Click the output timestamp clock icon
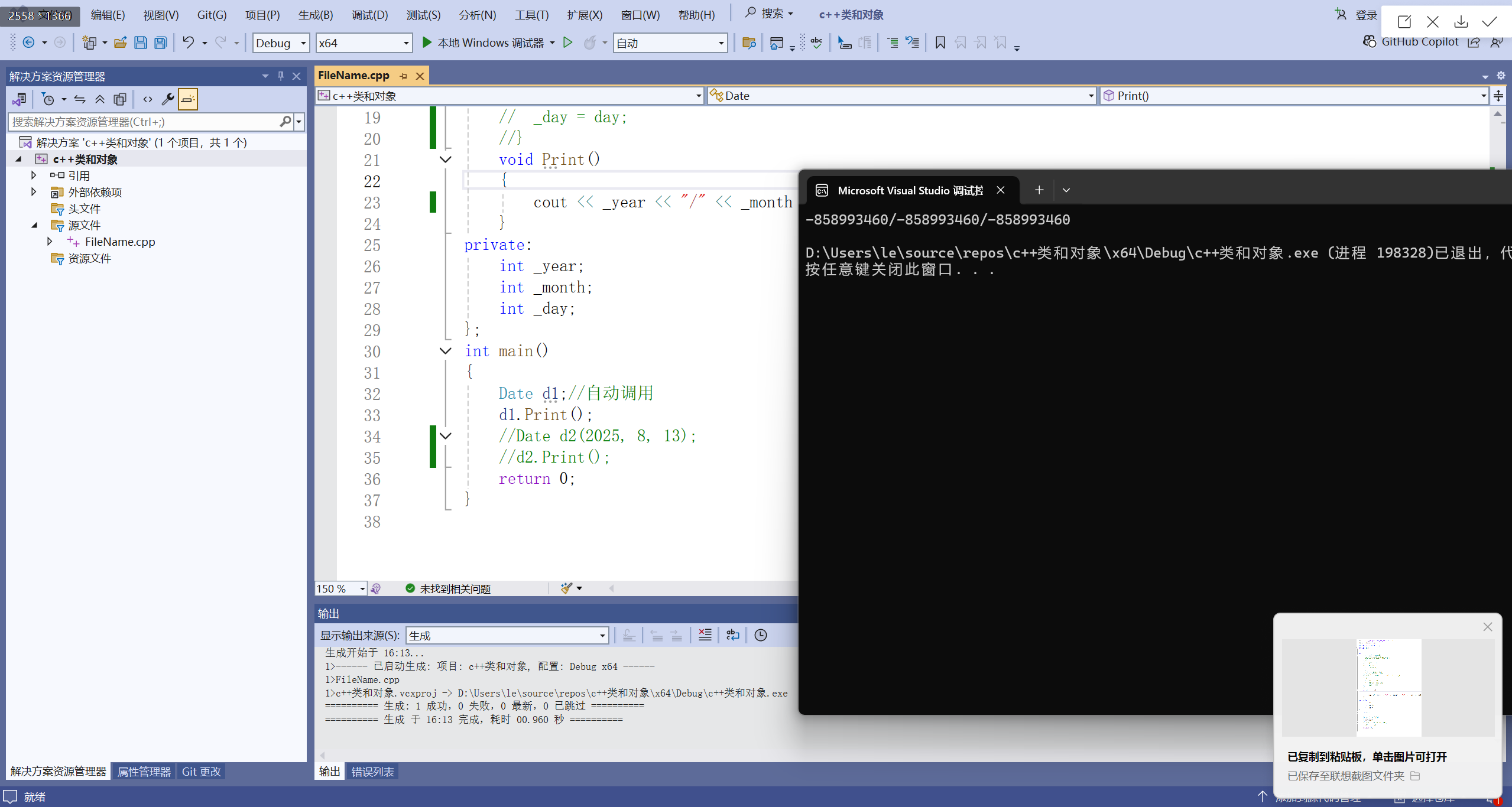 point(761,635)
